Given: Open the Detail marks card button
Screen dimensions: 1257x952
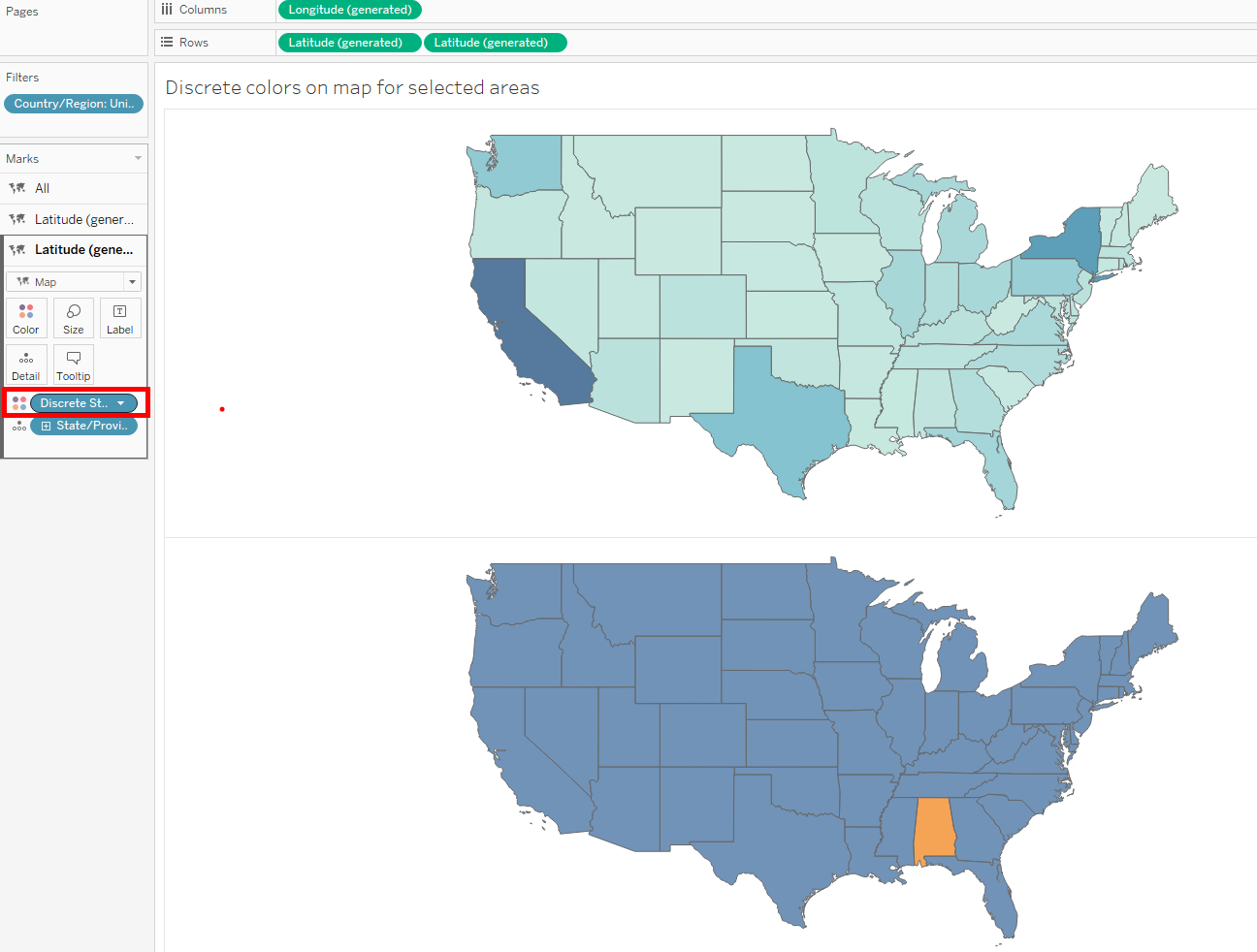Looking at the screenshot, I should 26,365.
